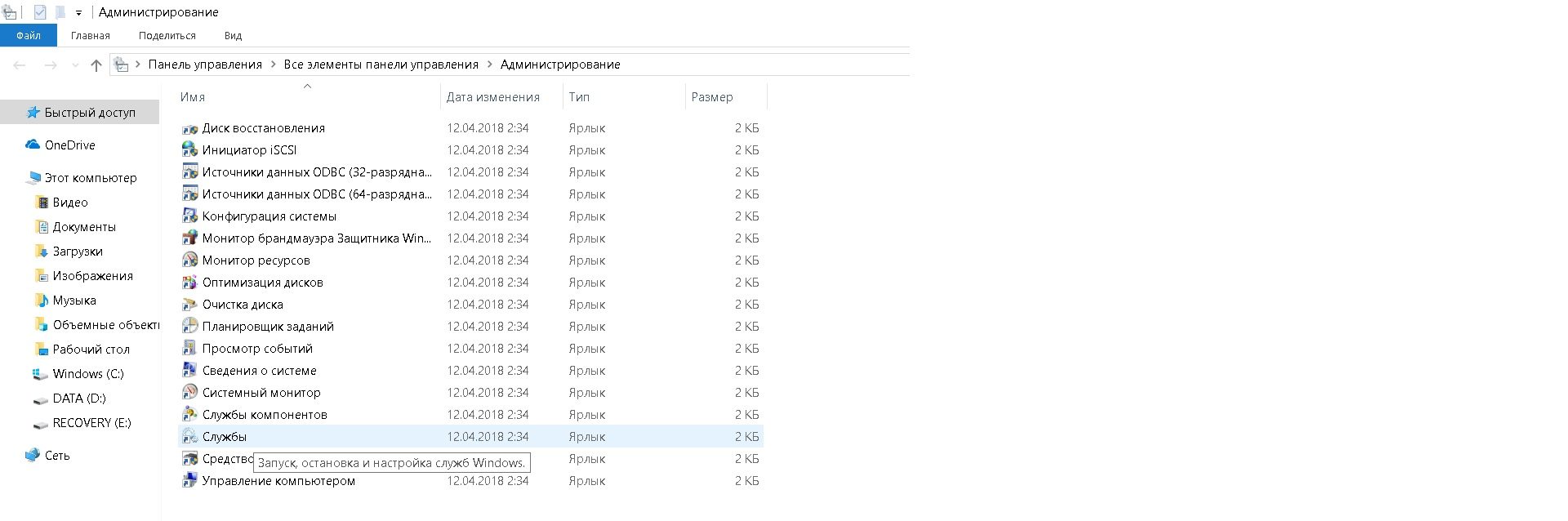
Task: Click the Инициатор iSCSI icon
Action: click(189, 150)
